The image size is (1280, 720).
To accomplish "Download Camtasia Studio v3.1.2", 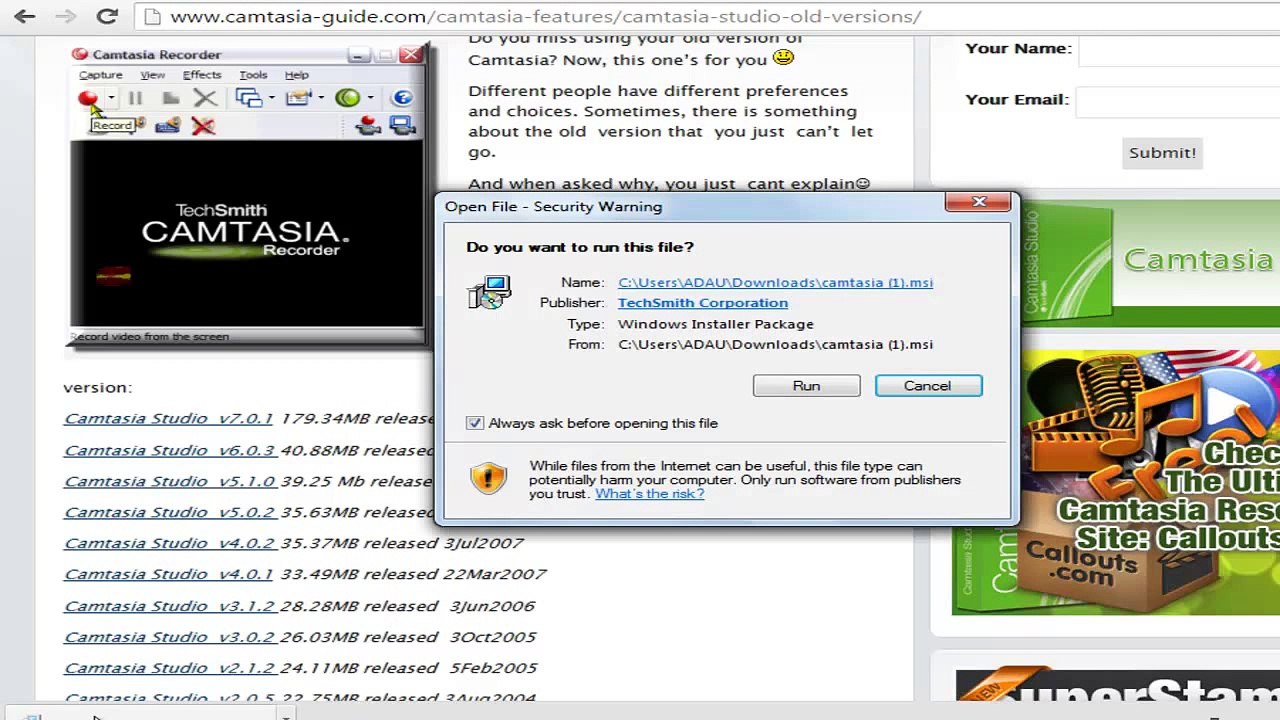I will coord(169,606).
